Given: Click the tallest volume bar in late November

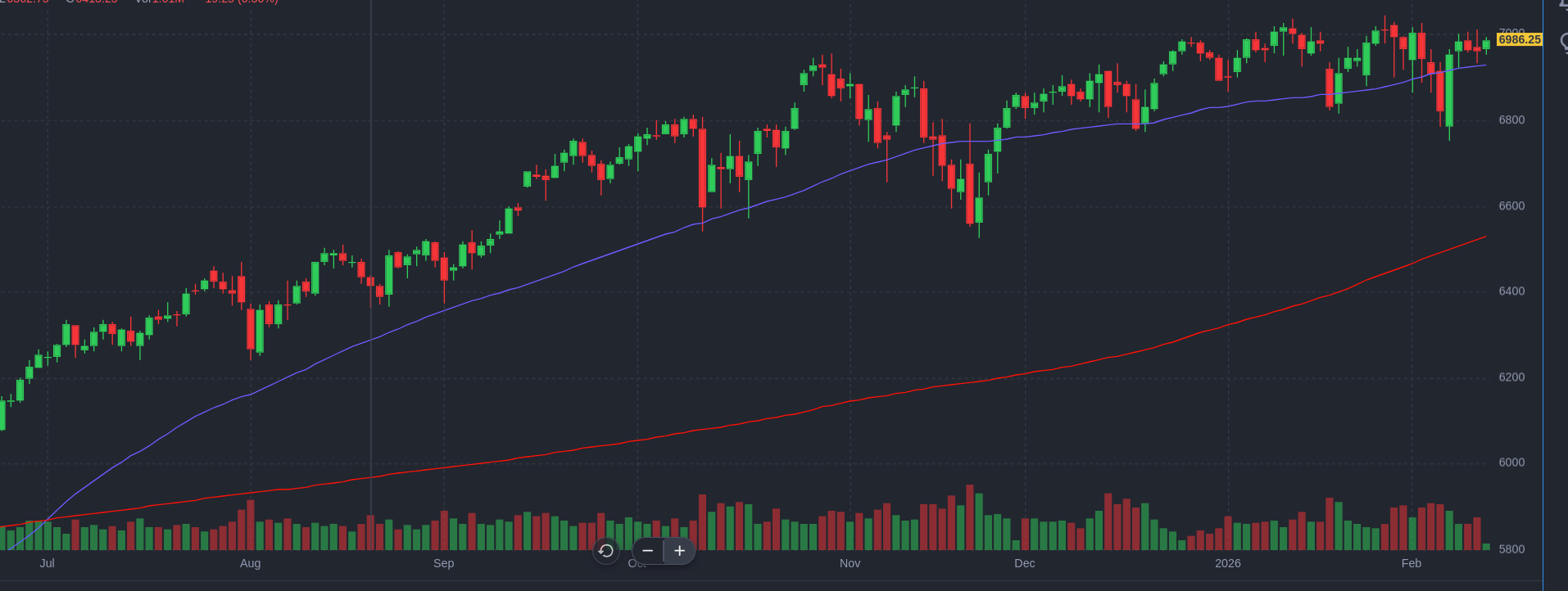Looking at the screenshot, I should pyautogui.click(x=970, y=517).
